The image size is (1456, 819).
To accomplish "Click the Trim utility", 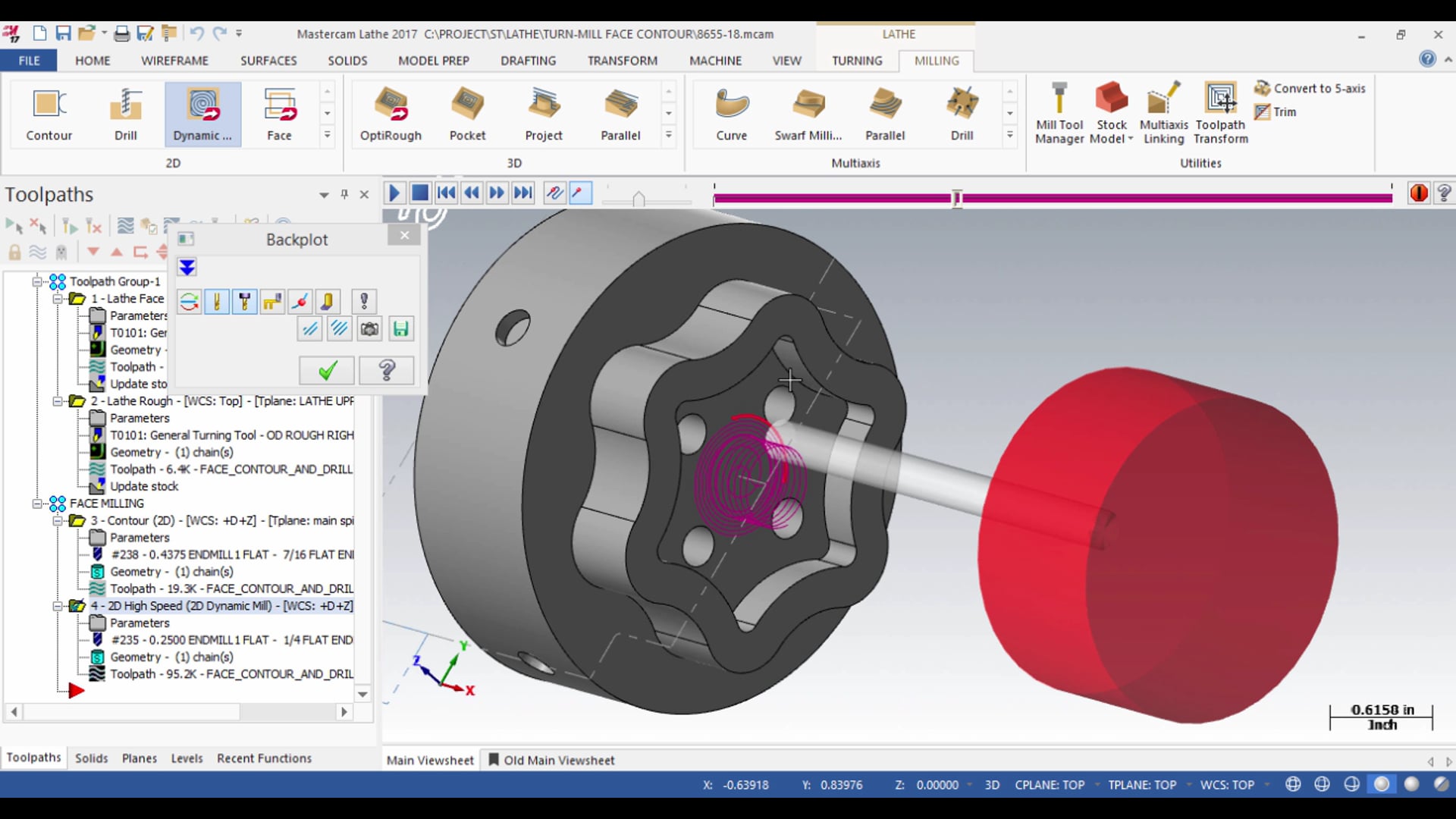I will [x=1276, y=111].
